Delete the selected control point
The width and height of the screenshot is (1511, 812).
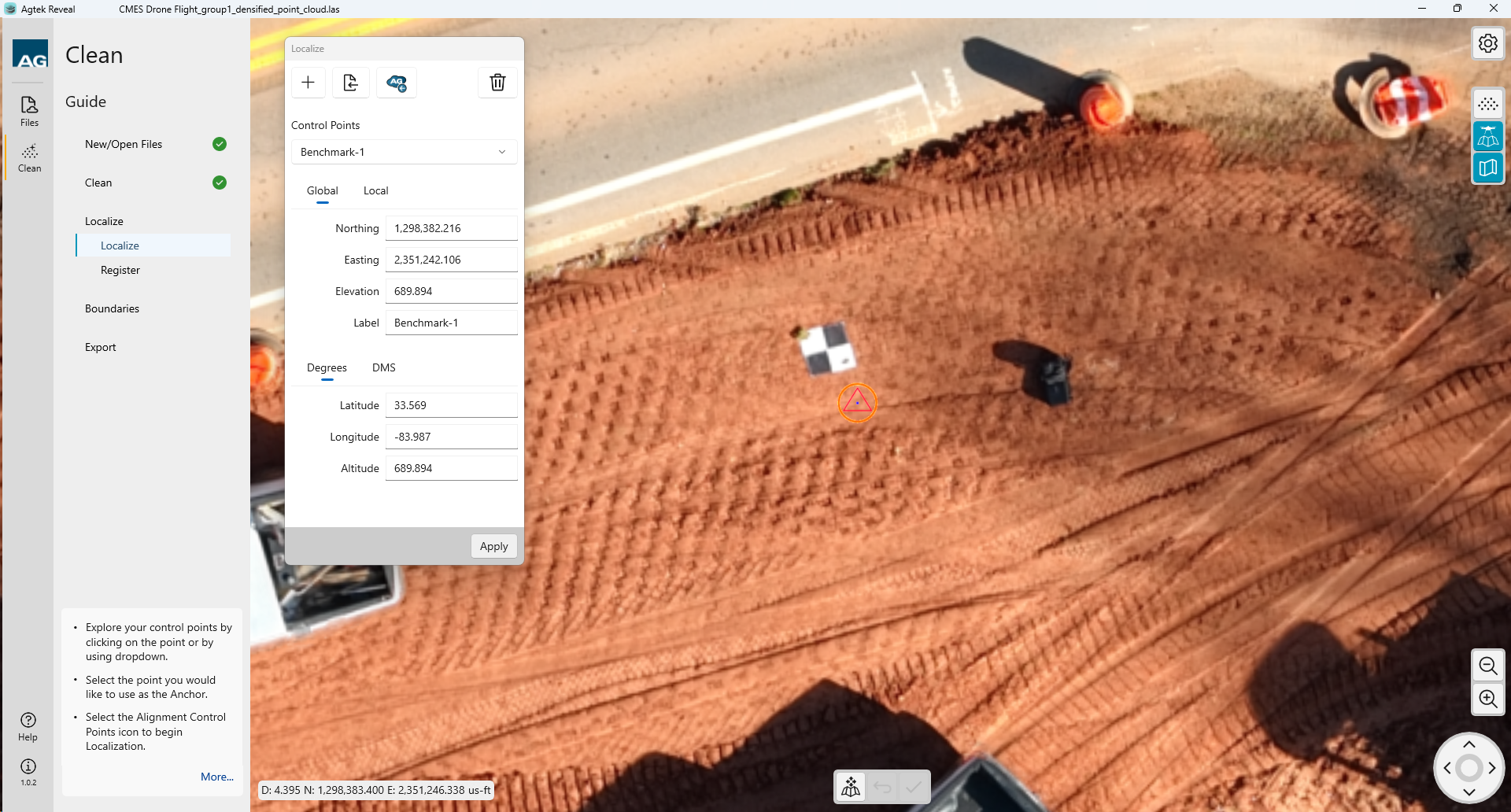[x=497, y=83]
